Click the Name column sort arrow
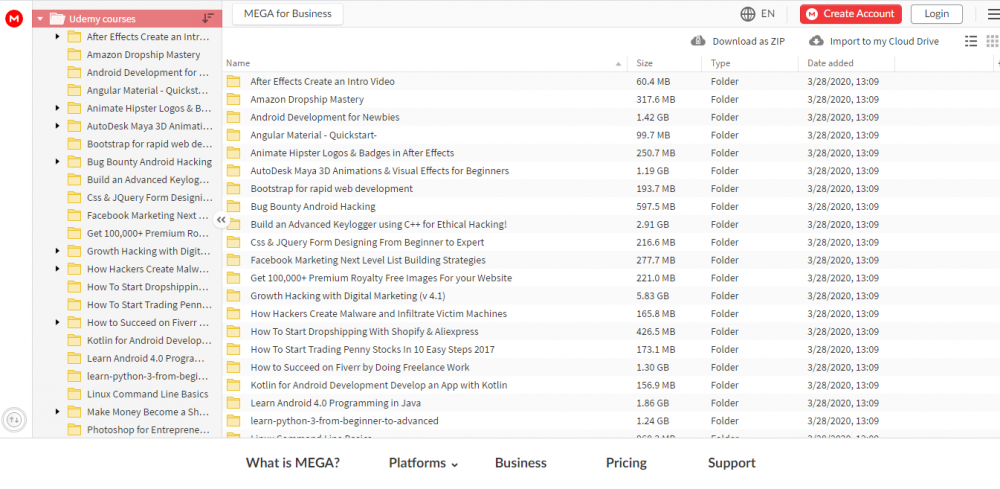Screen dimensions: 1000x489 [x=618, y=64]
